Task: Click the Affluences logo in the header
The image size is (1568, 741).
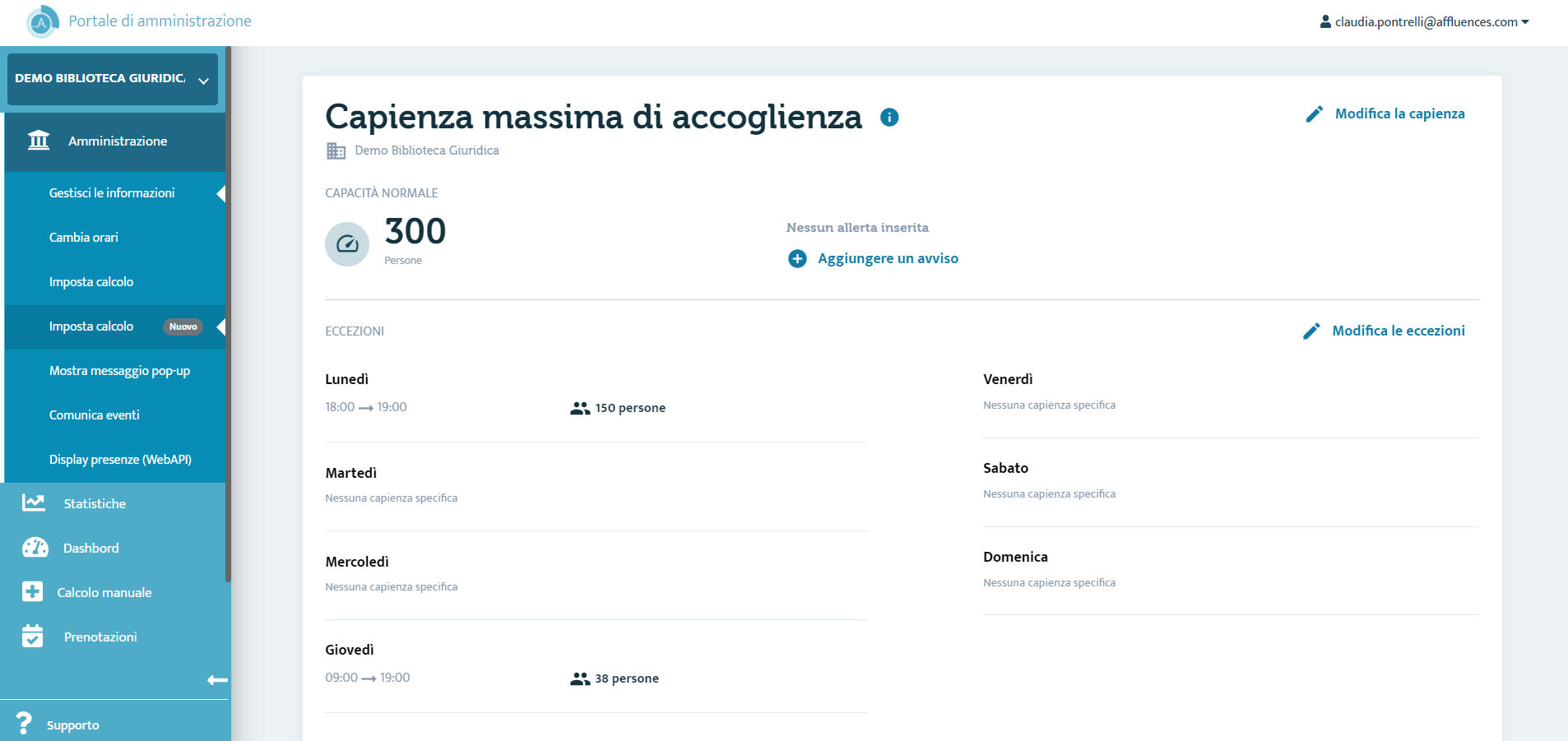Action: [x=41, y=21]
